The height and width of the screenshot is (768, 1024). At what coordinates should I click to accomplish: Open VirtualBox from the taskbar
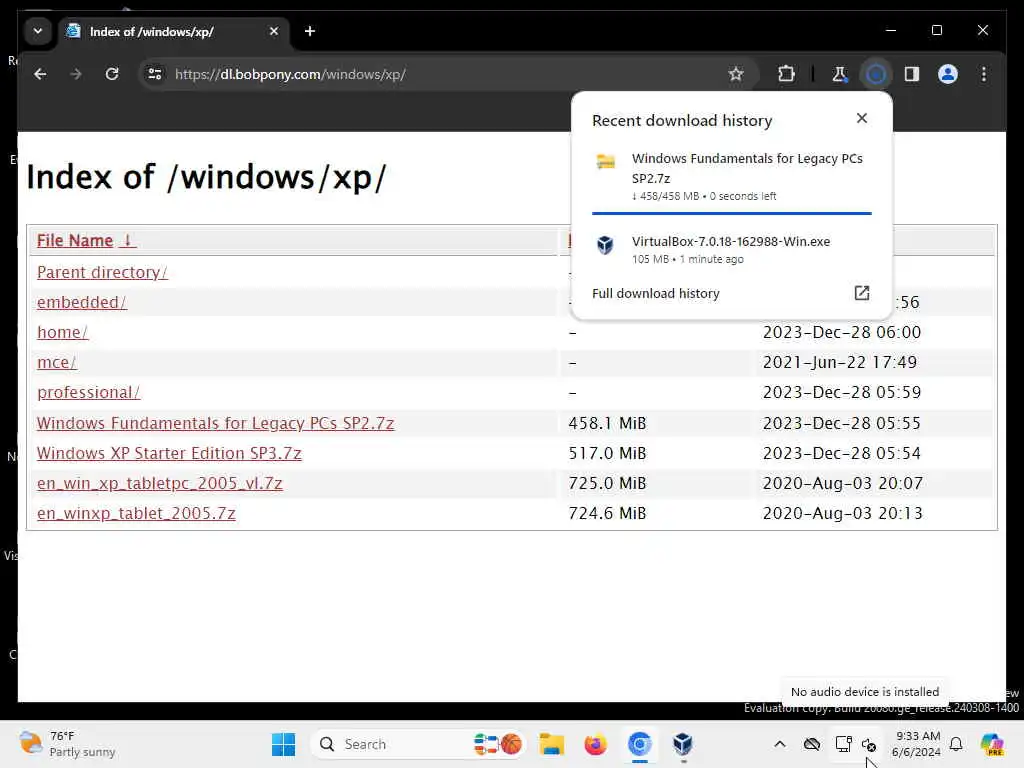pos(683,744)
